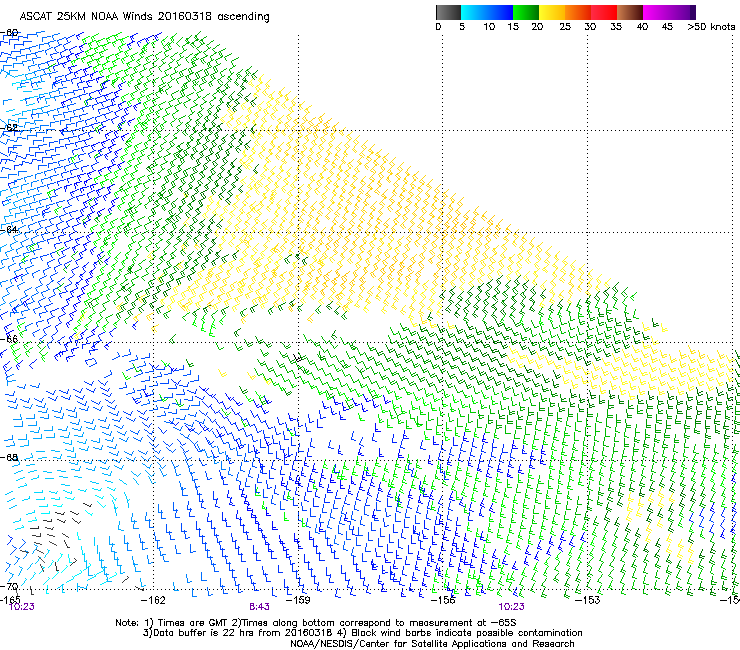Click the '>50 knots' legend label
The height and width of the screenshot is (650, 740).
711,27
